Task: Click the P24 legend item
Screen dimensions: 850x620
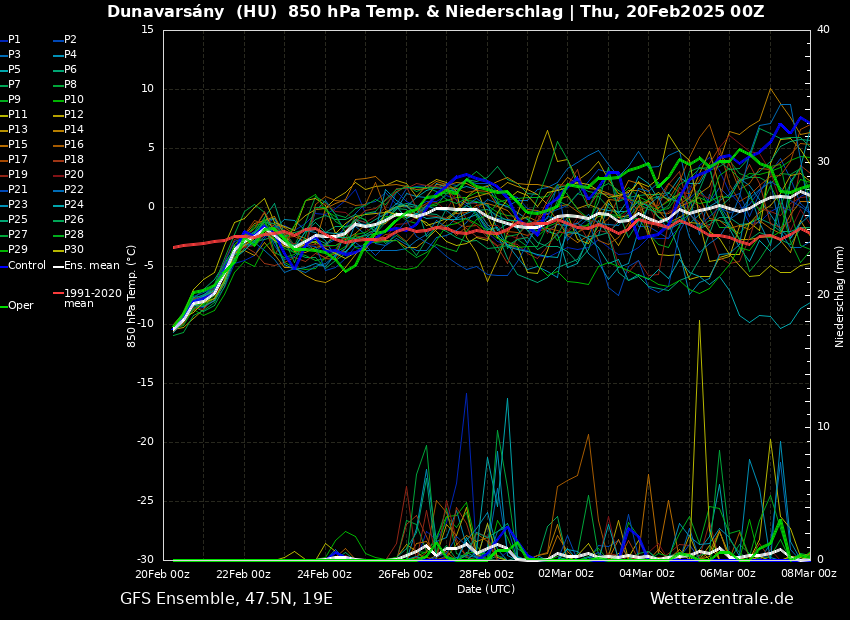Action: point(74,205)
